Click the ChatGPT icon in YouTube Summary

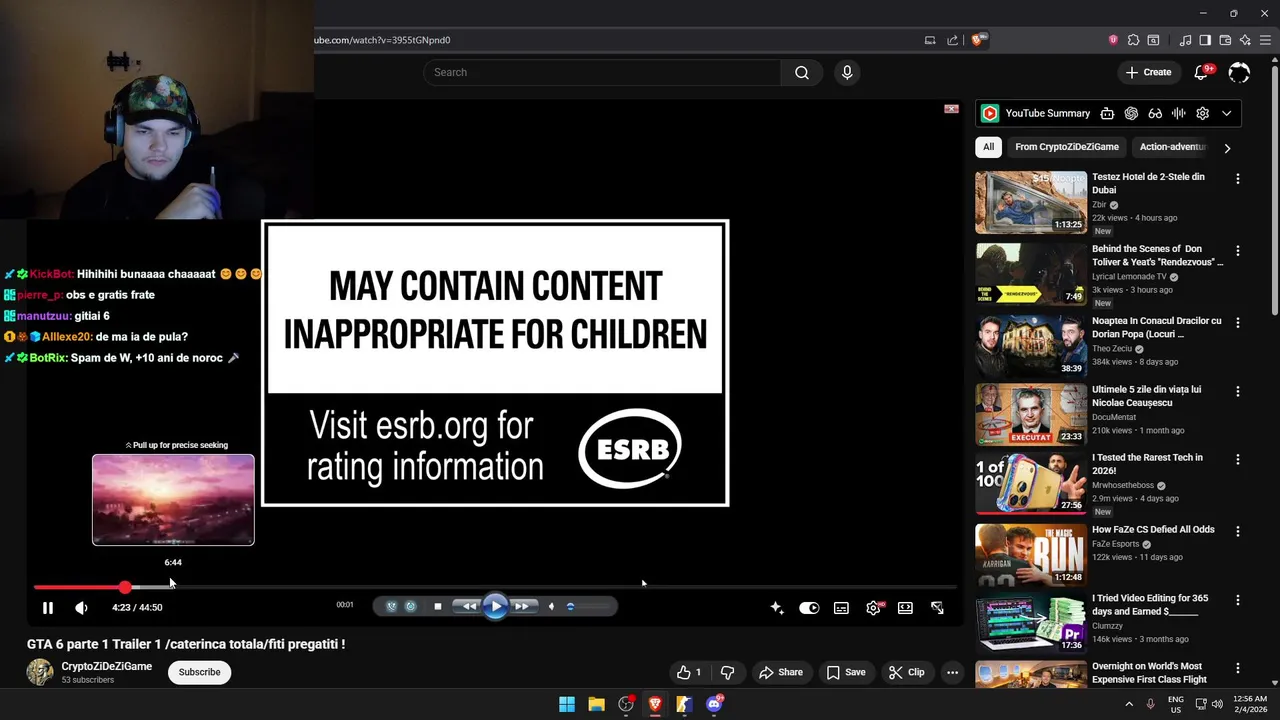click(x=1131, y=113)
